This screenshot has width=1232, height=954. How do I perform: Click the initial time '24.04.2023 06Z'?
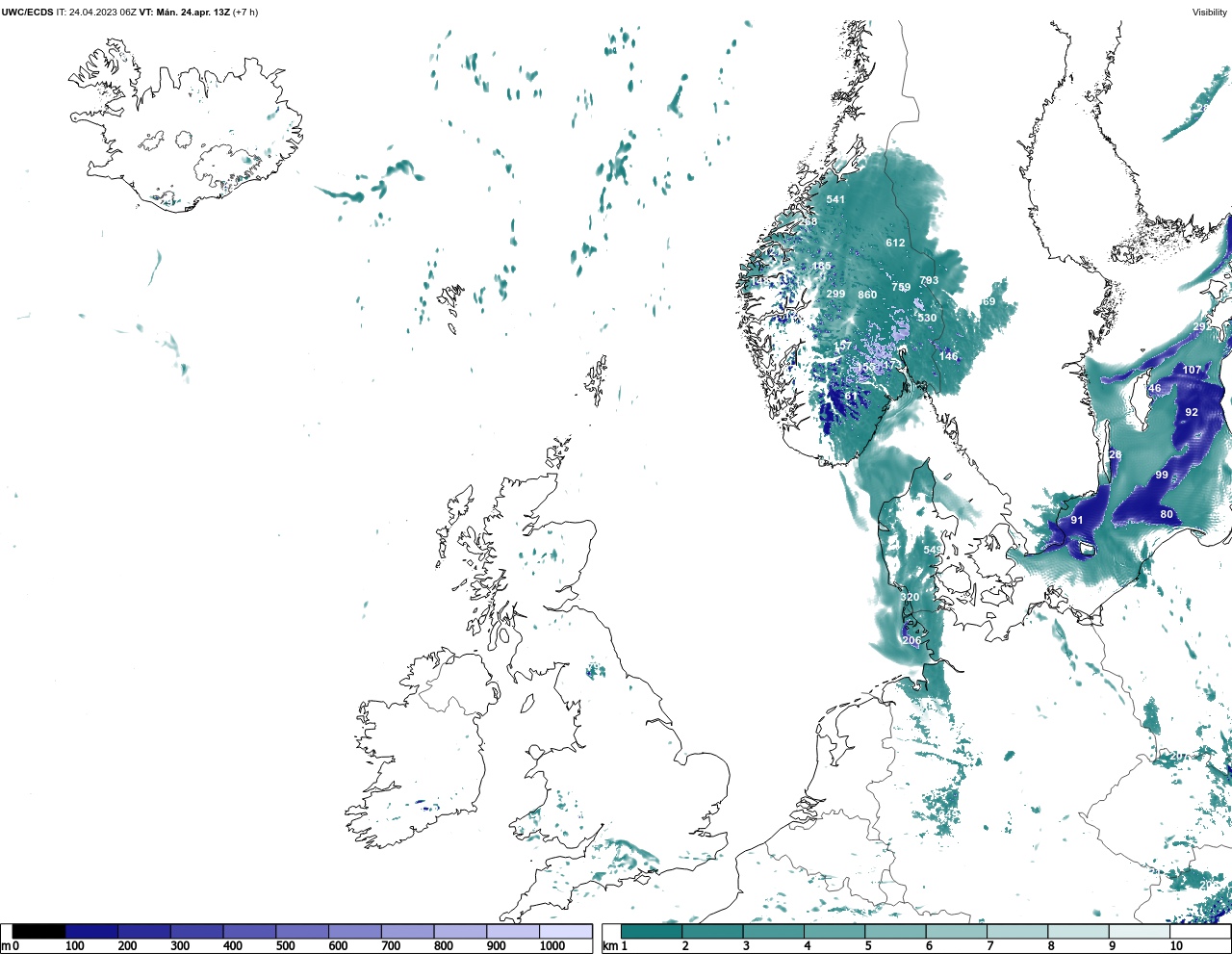[102, 13]
